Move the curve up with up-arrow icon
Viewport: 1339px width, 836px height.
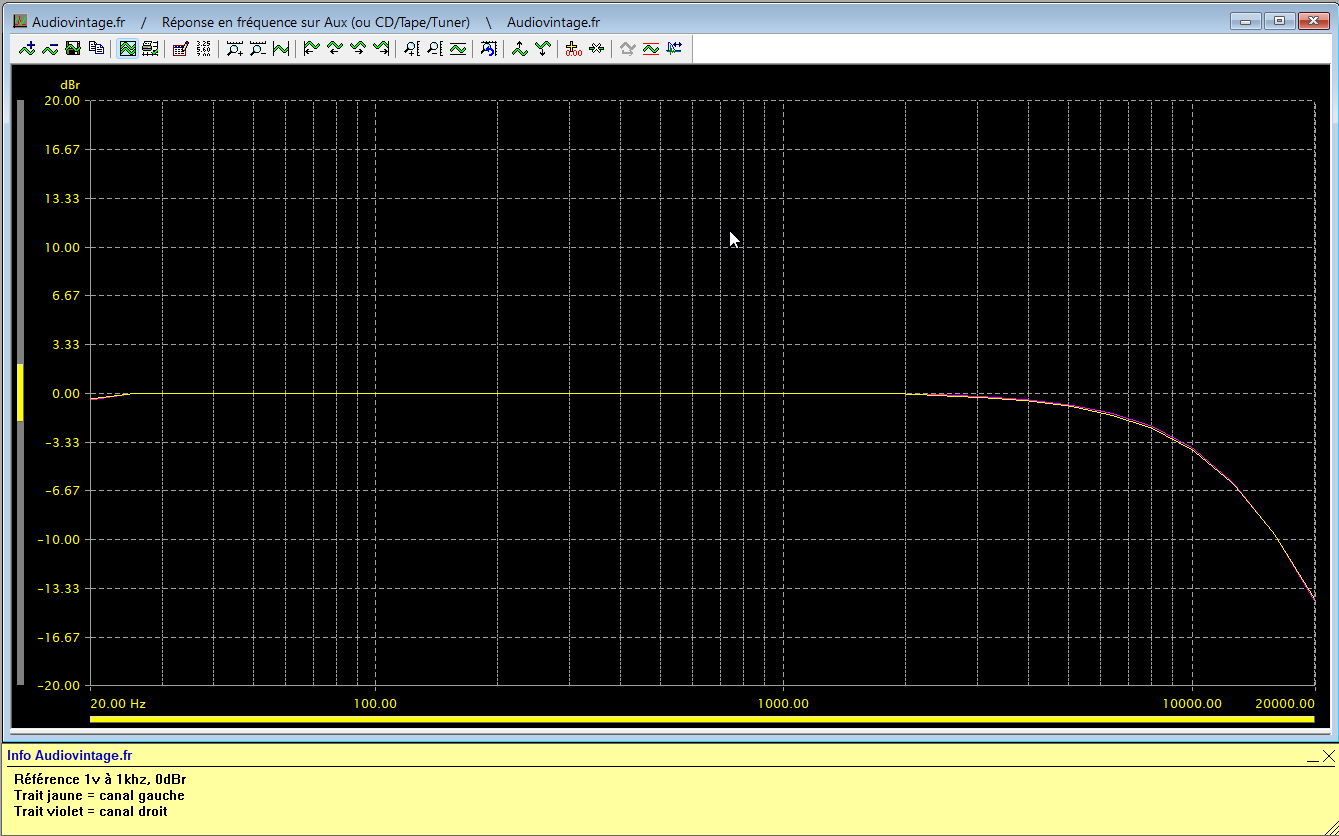pyautogui.click(x=519, y=48)
